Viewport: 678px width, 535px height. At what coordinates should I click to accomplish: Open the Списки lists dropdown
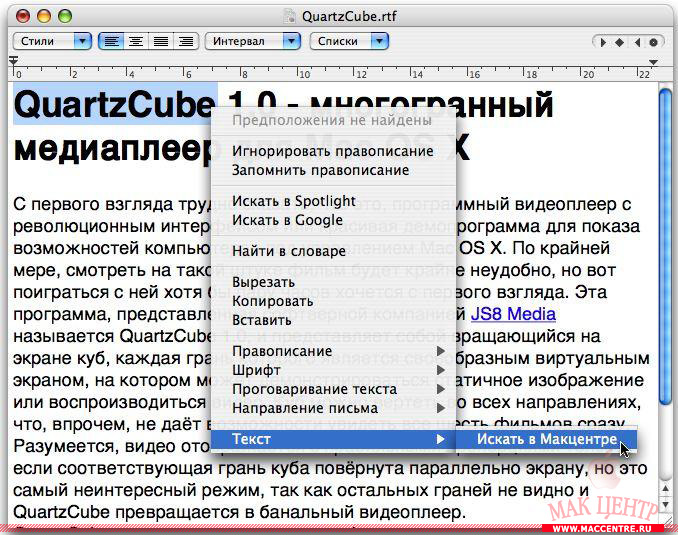(x=349, y=42)
